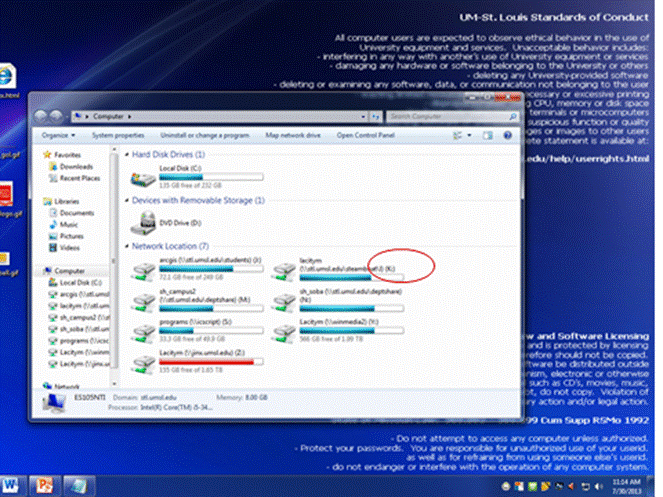Open the sh_campus2 deptshare (M:) drive
663x497 pixels.
click(x=146, y=302)
